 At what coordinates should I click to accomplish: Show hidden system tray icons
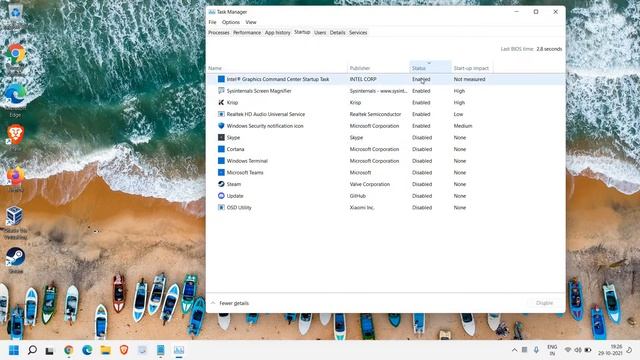514,350
